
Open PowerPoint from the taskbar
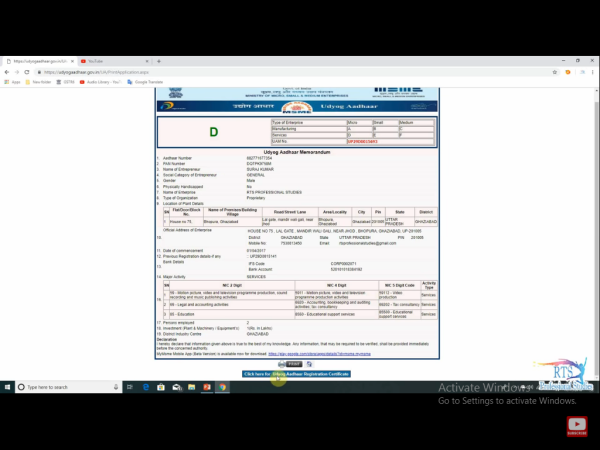pos(208,387)
